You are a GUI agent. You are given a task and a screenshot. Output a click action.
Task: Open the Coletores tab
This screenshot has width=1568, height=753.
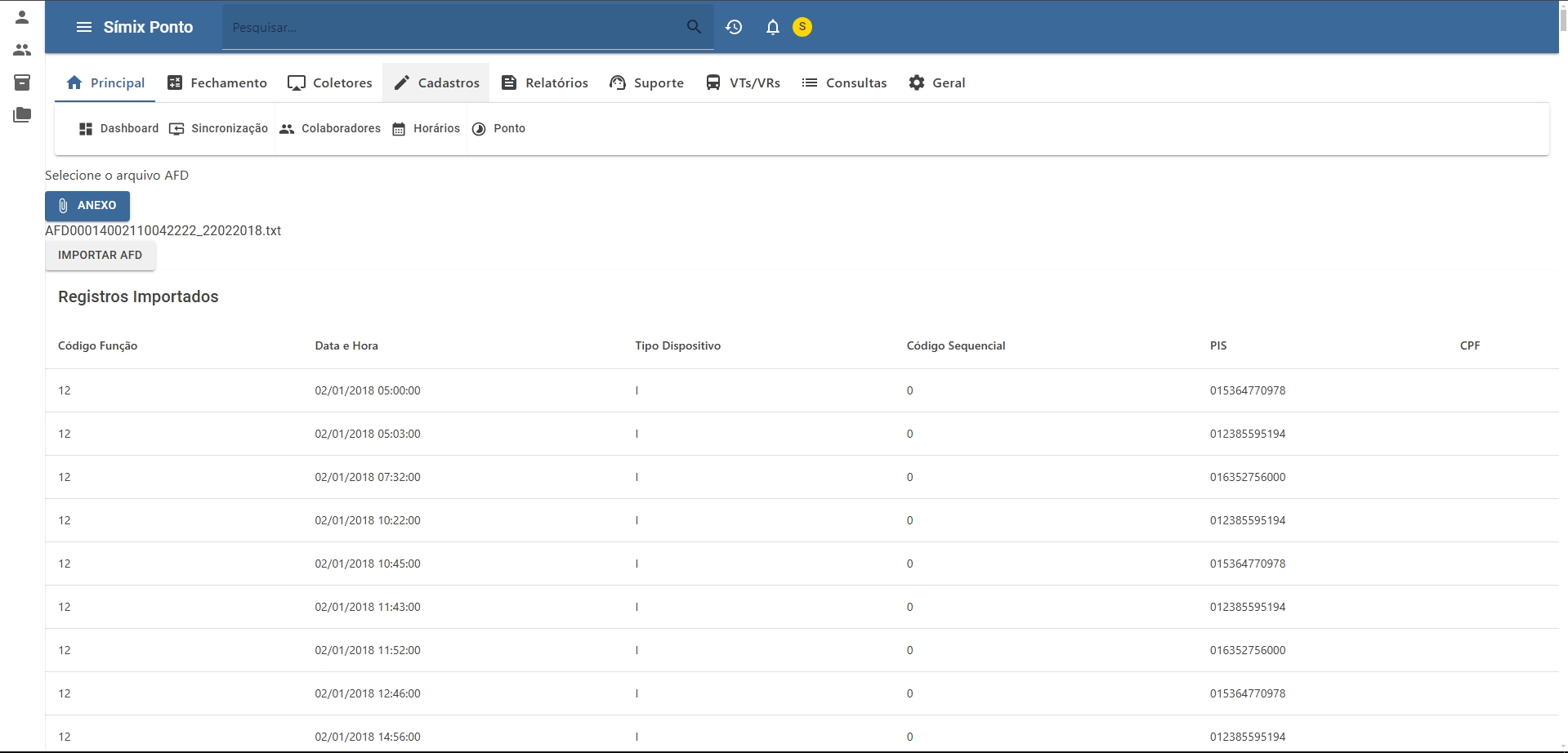[x=330, y=82]
